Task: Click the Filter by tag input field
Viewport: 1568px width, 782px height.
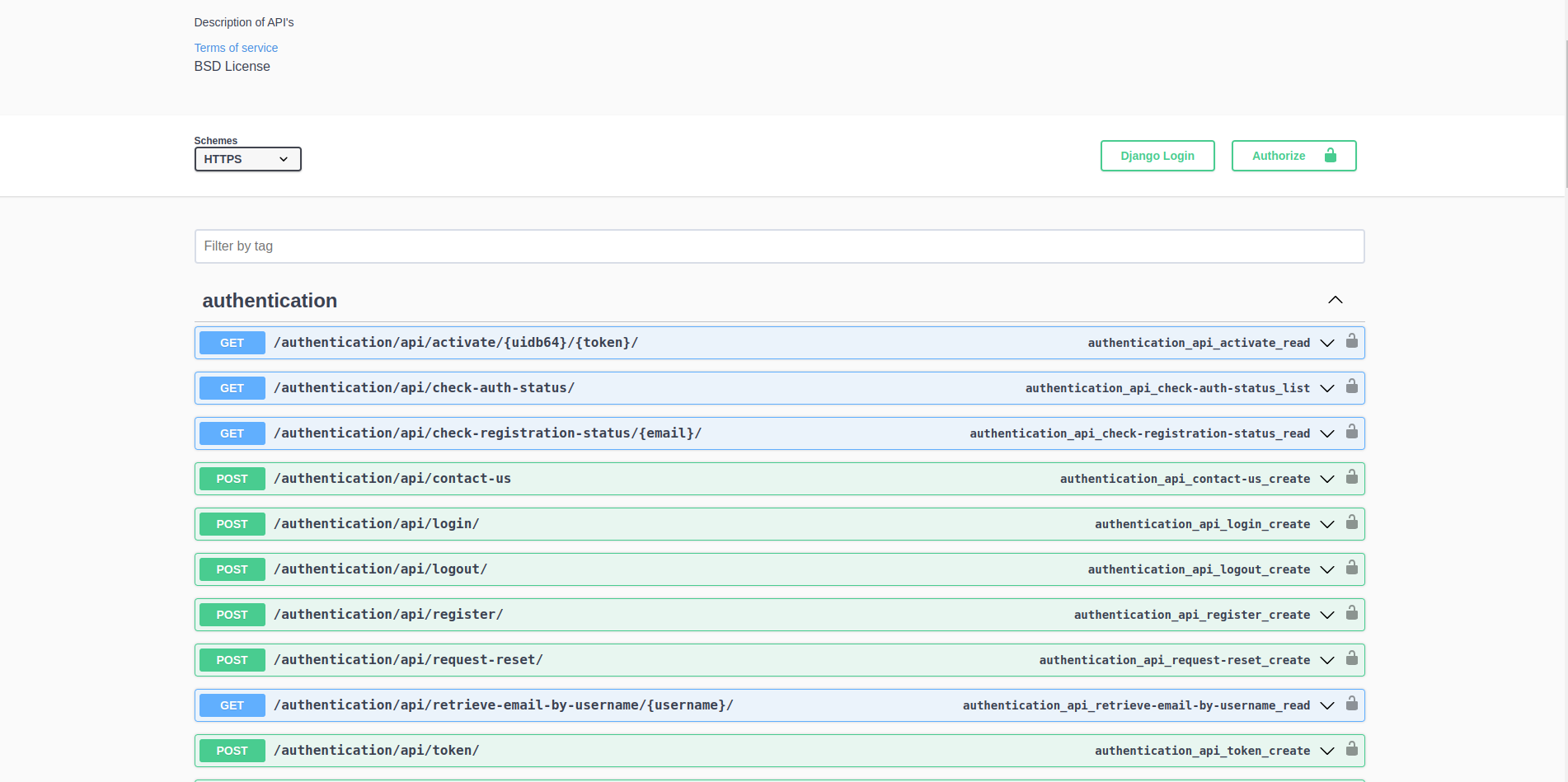Action: pyautogui.click(x=779, y=246)
